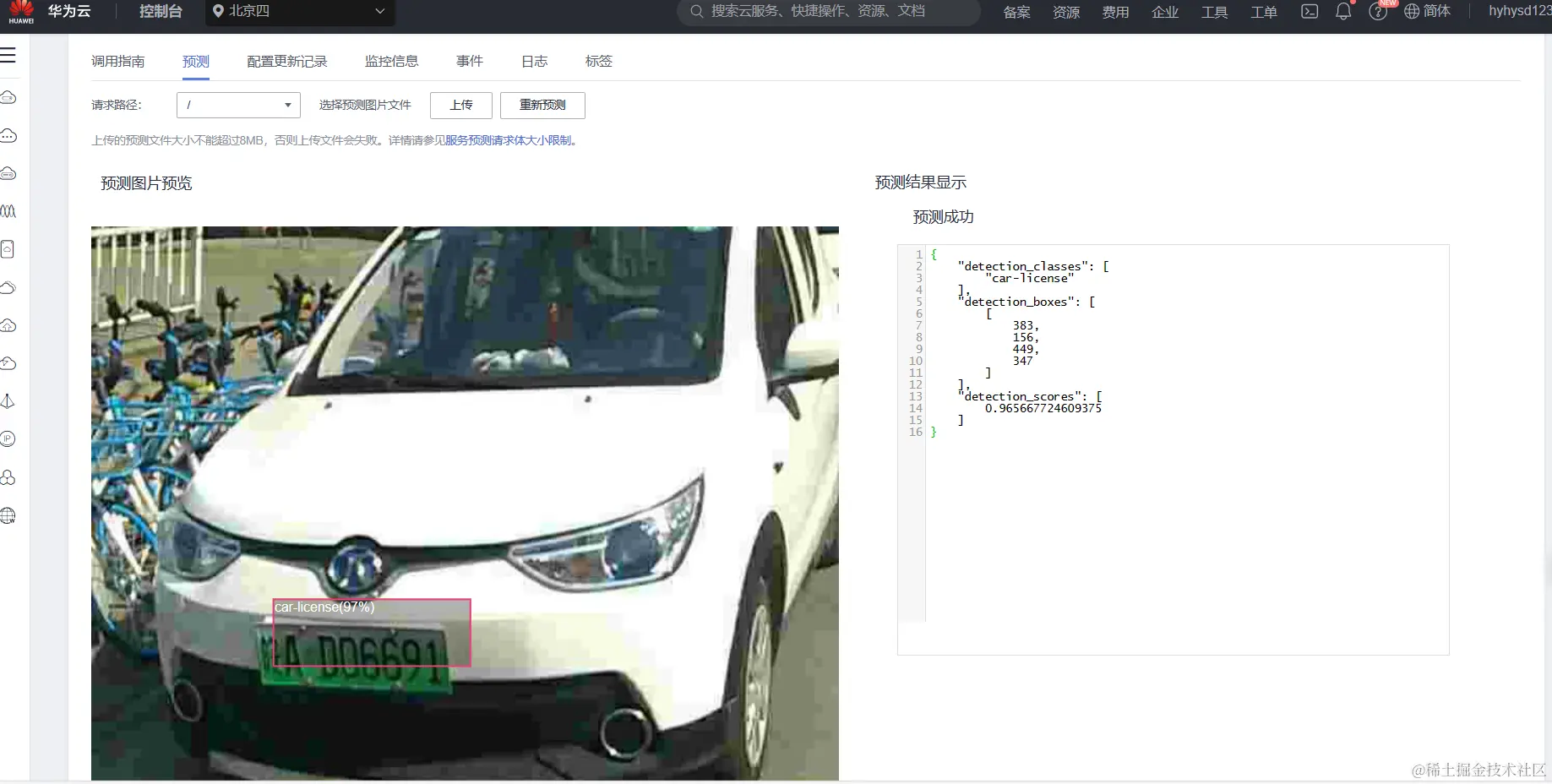The width and height of the screenshot is (1552, 784).
Task: Open the 企业 header menu
Action: [x=1165, y=12]
